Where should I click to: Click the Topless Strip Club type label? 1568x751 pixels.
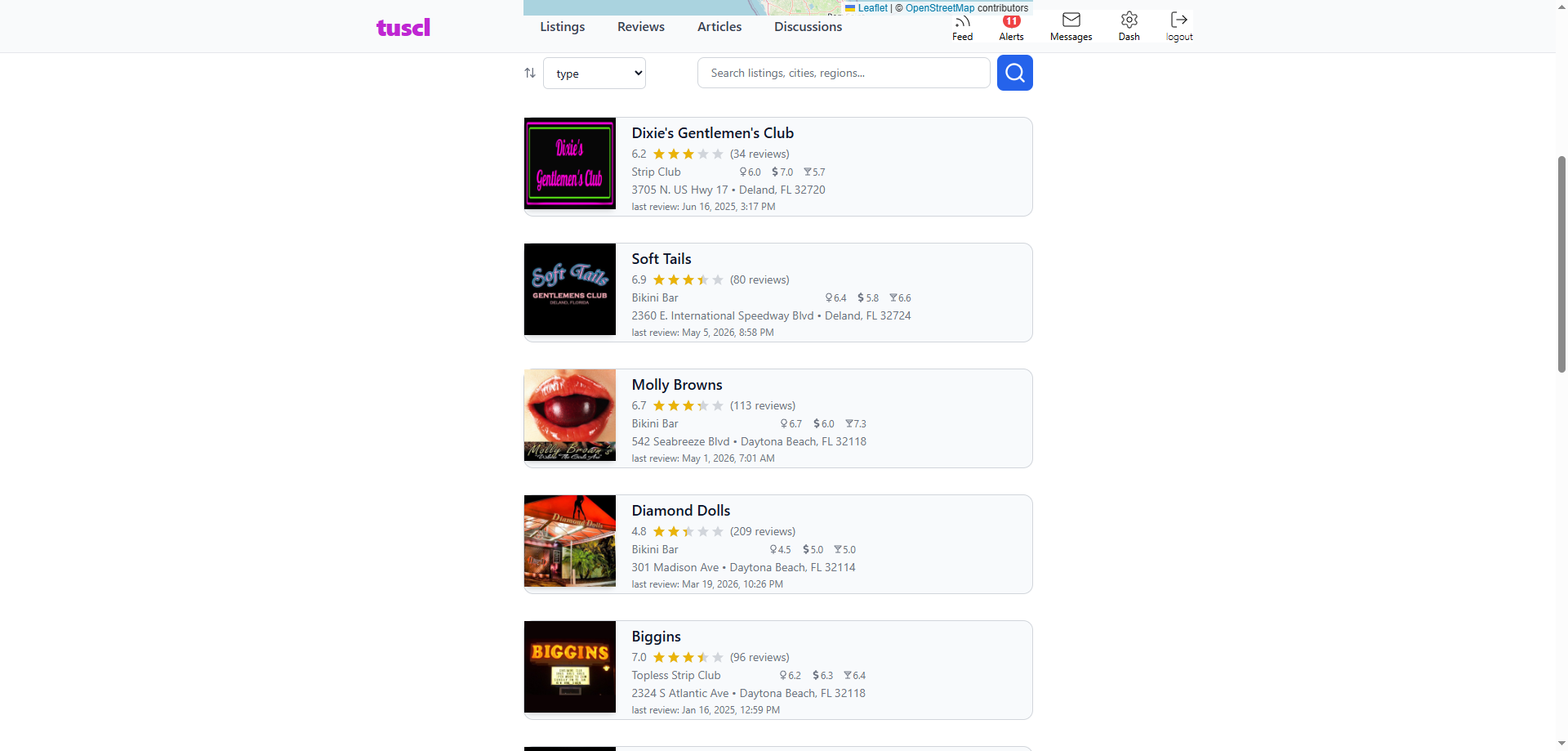click(x=675, y=676)
